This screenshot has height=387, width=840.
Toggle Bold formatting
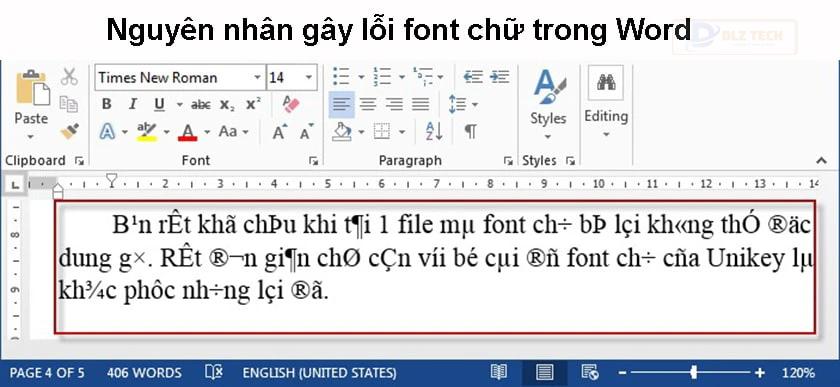coord(107,104)
